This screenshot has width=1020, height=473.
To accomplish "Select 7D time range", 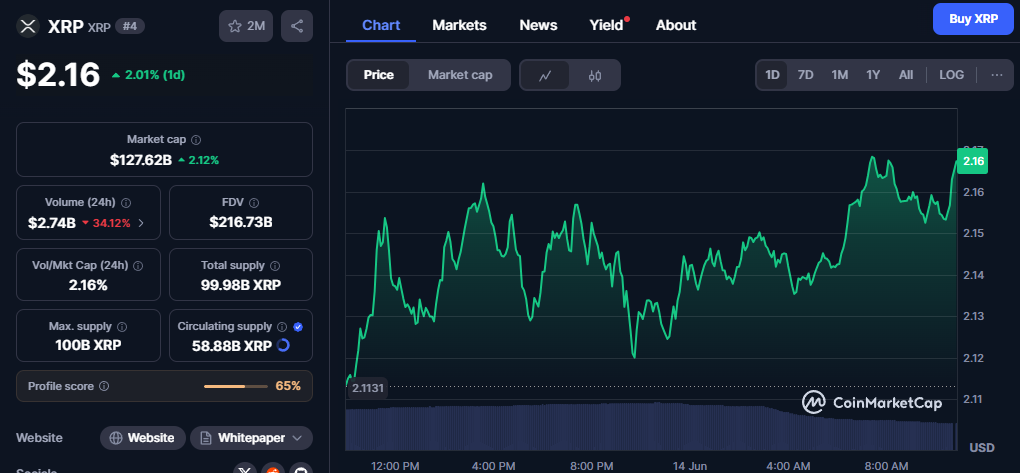I will pos(805,75).
